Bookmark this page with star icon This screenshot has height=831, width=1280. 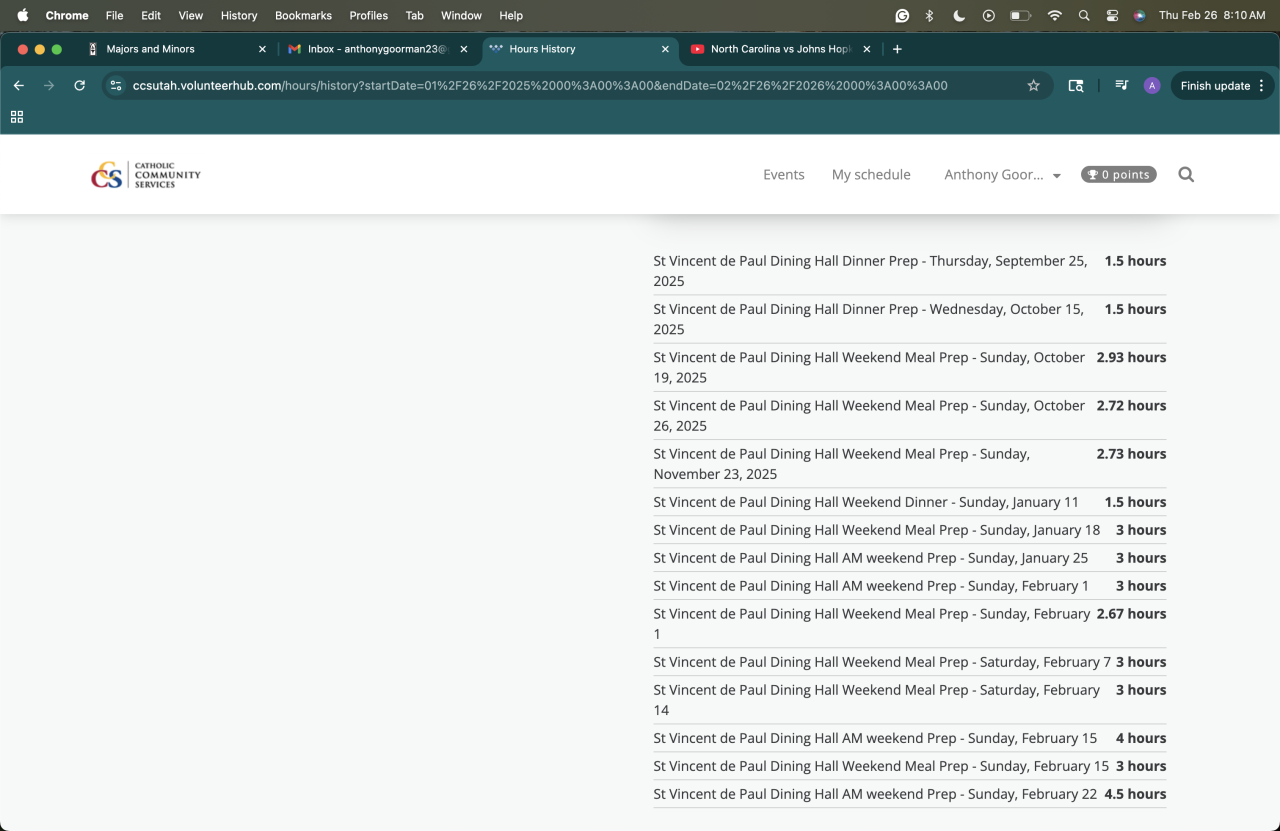tap(1033, 86)
